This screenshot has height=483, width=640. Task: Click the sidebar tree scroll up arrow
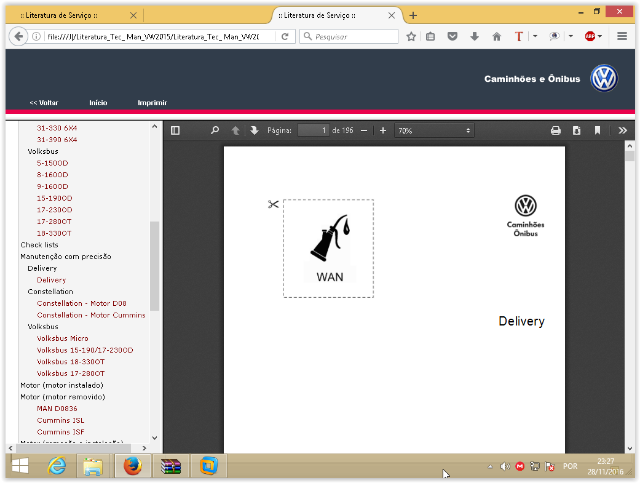click(x=154, y=127)
